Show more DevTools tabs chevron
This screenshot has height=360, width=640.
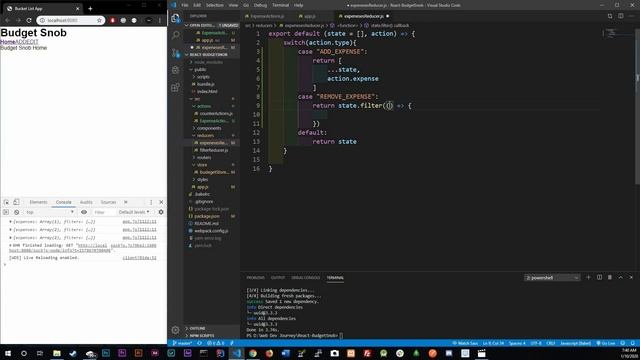point(126,202)
